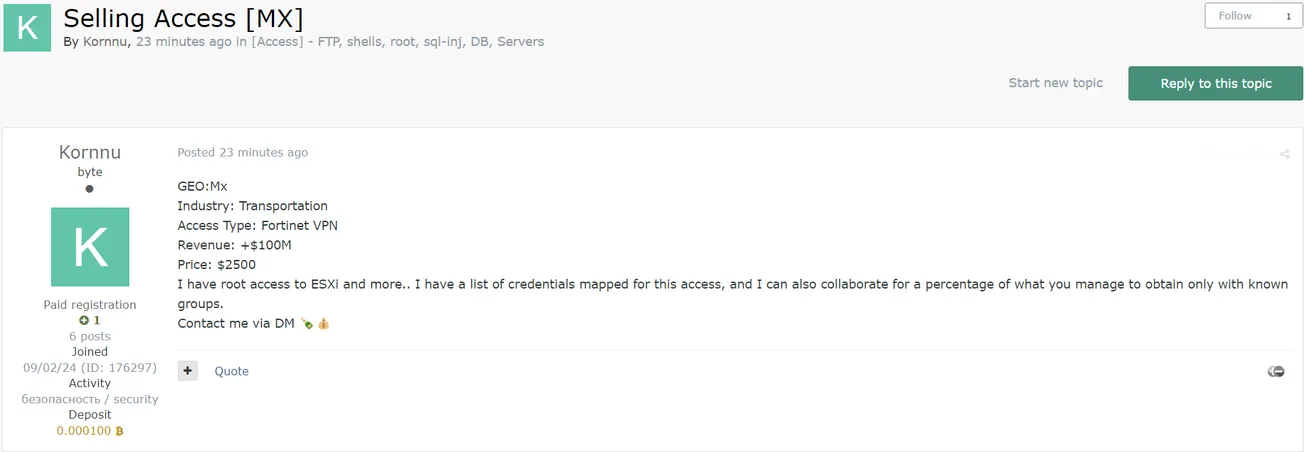The width and height of the screenshot is (1304, 452).
Task: Quote Kornnu's post
Action: pos(232,371)
